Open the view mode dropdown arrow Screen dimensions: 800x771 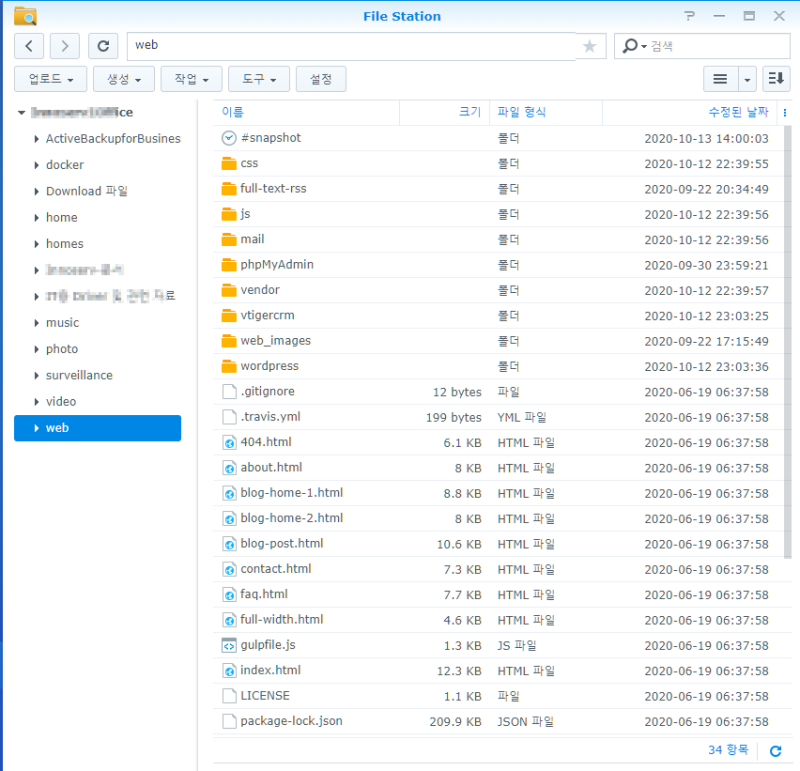(x=747, y=79)
